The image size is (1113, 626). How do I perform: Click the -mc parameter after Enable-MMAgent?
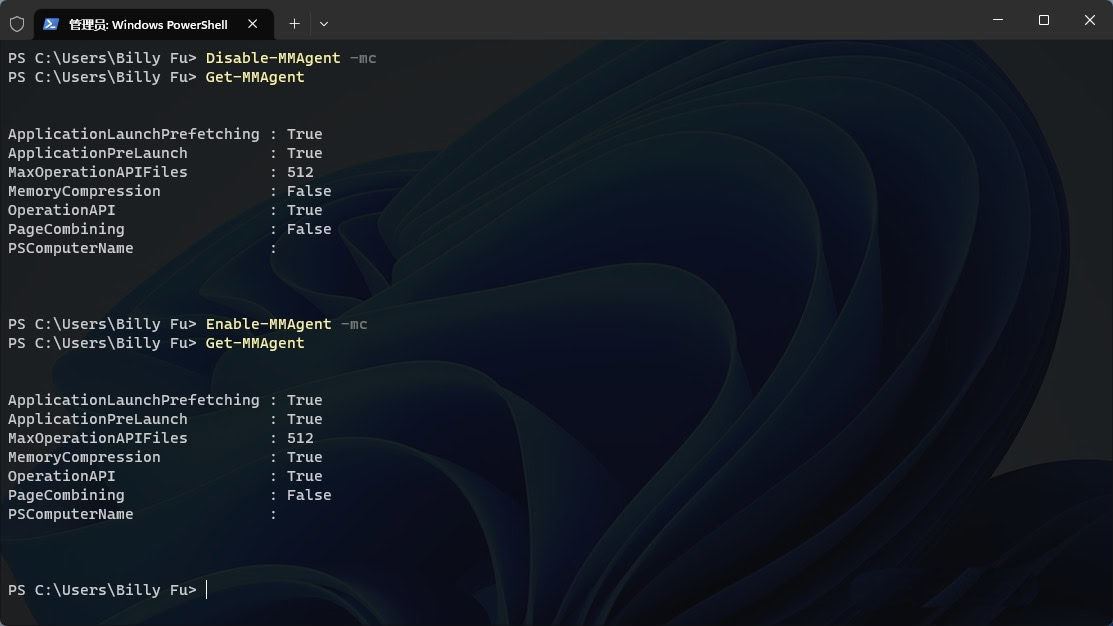tap(353, 324)
